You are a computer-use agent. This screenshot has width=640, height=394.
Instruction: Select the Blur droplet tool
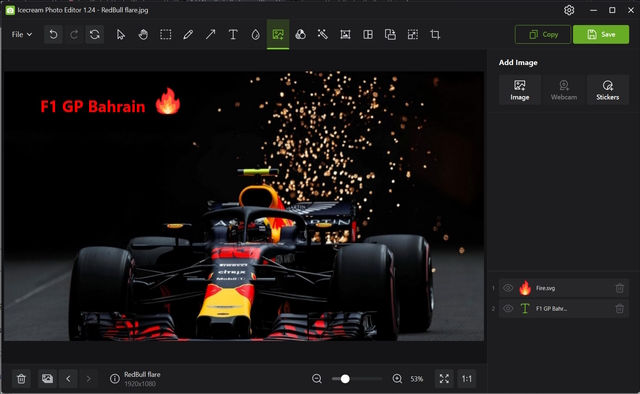(256, 35)
